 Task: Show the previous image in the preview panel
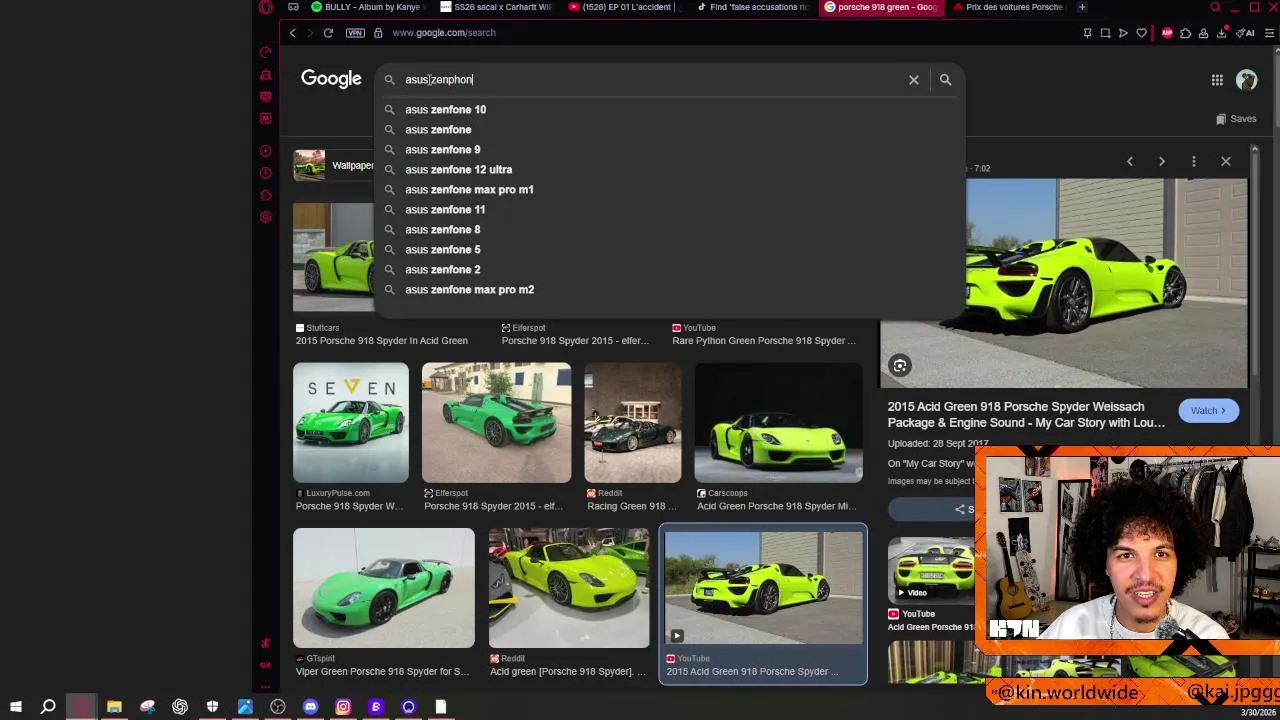pos(1130,161)
